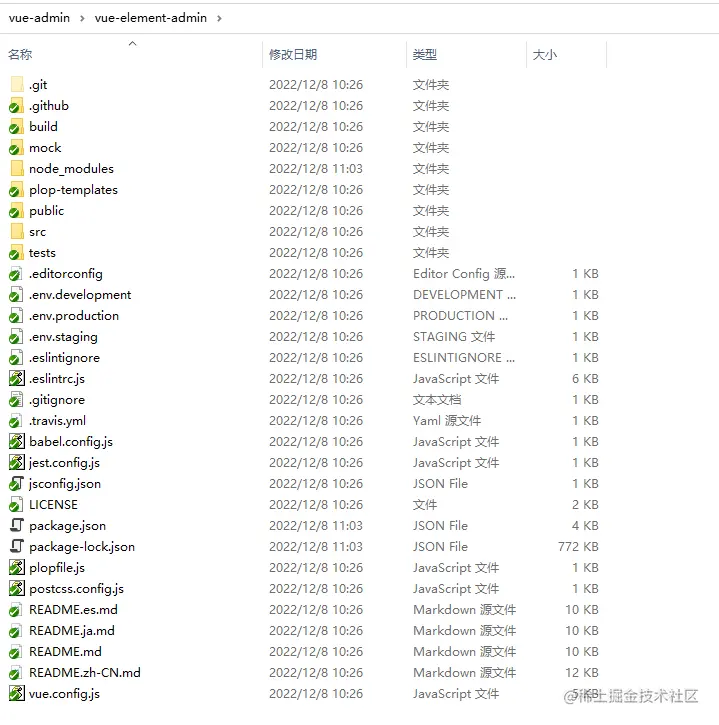Select the README.zh-CN.md file name
This screenshot has width=719, height=725.
click(85, 673)
